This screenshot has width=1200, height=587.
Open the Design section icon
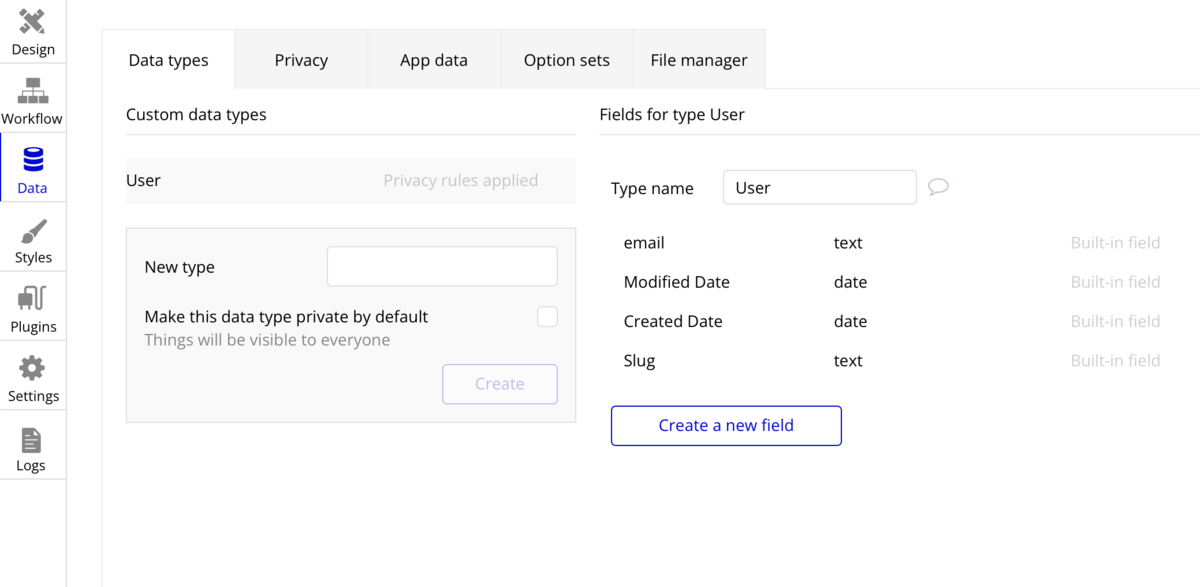coord(33,21)
